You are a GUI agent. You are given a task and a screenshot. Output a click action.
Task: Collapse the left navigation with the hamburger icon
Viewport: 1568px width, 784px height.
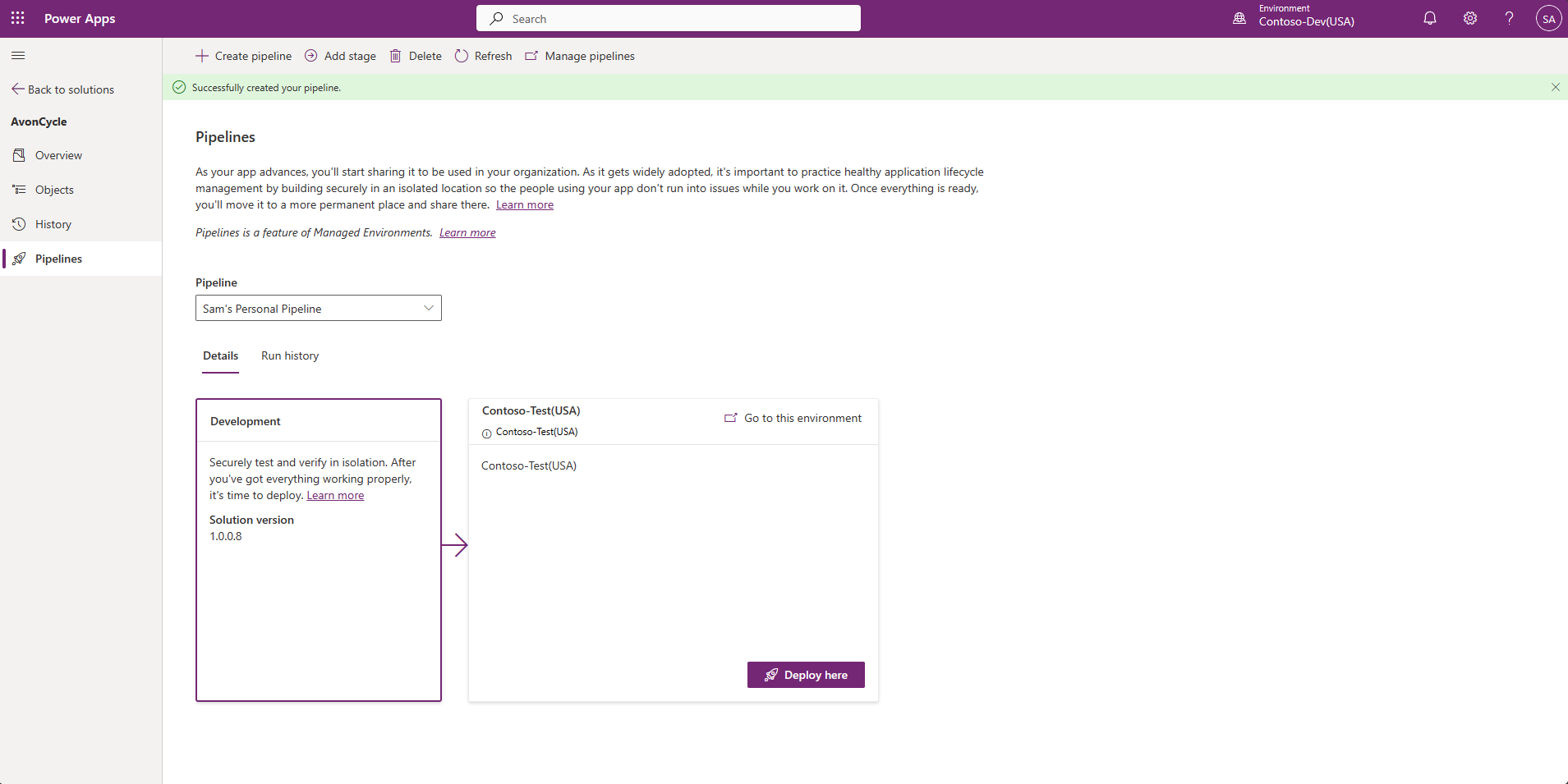17,55
